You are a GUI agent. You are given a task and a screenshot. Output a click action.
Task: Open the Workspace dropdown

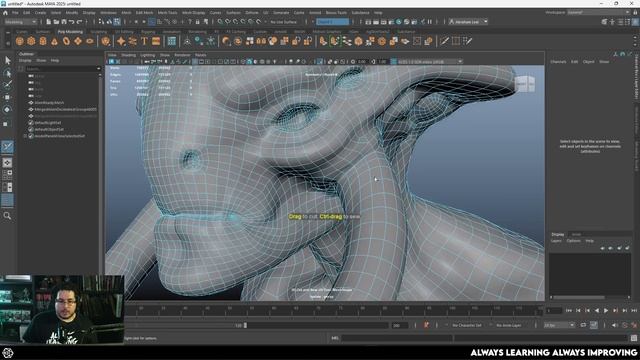pyautogui.click(x=598, y=13)
